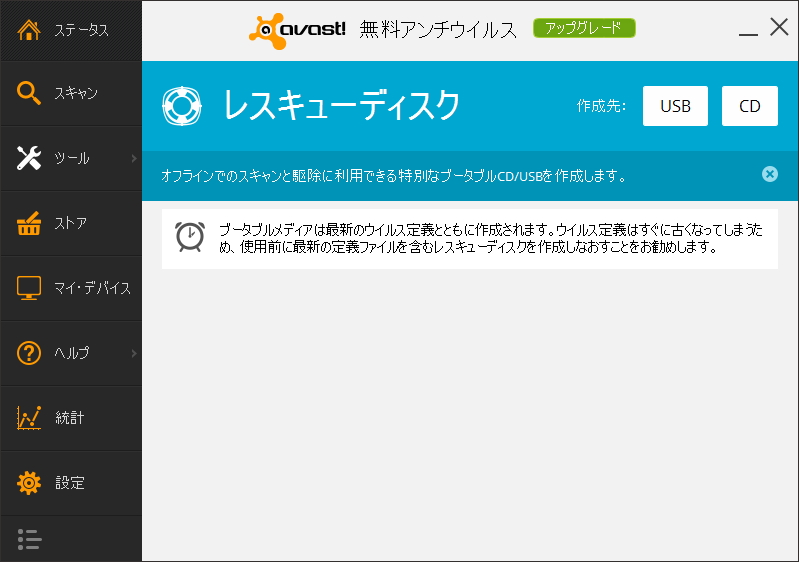Viewport: 799px width, 562px height.
Task: Open the スキャン menu item
Action: click(71, 93)
